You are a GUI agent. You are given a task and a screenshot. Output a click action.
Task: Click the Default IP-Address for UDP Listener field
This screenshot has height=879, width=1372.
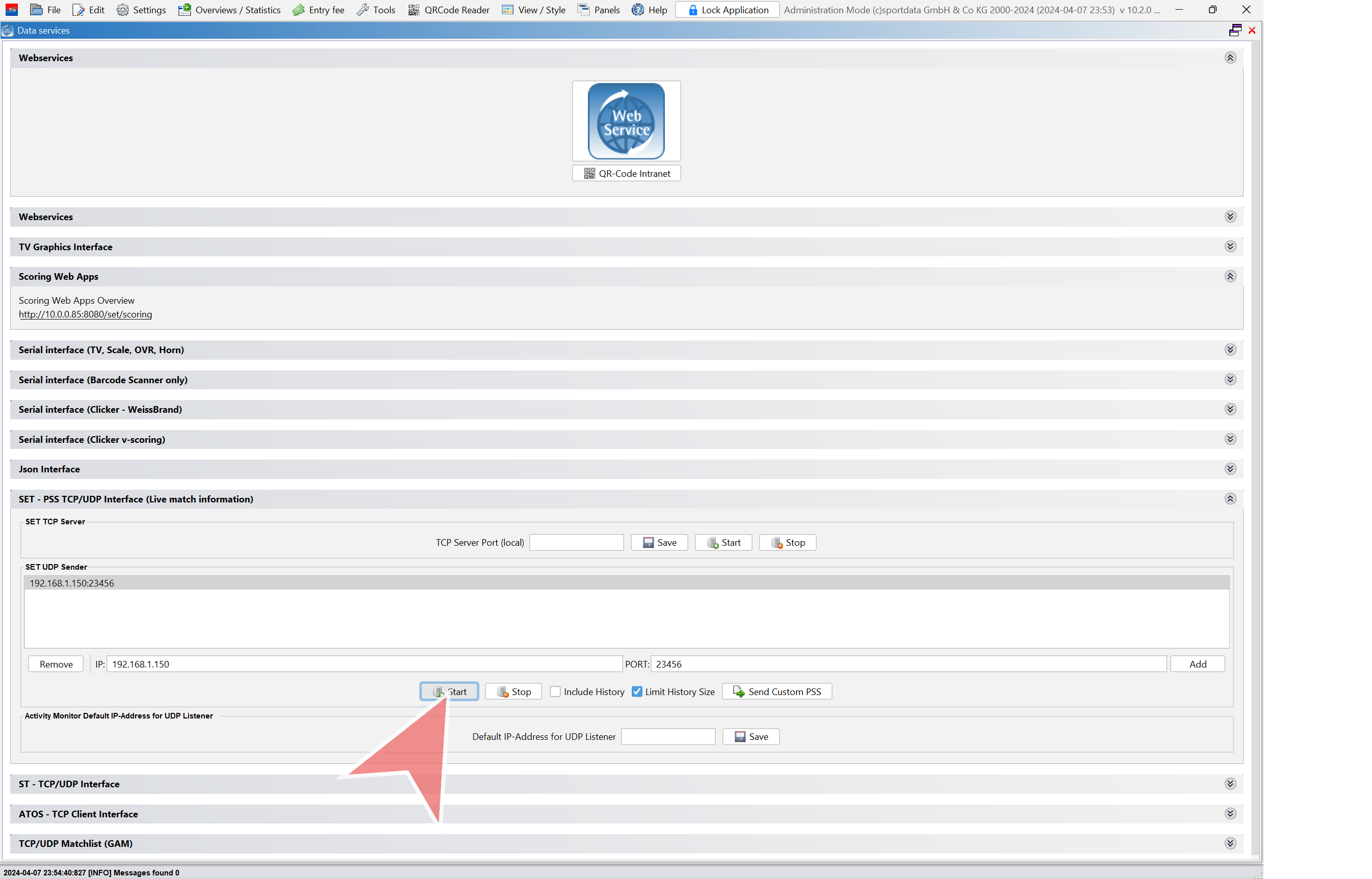click(x=668, y=736)
